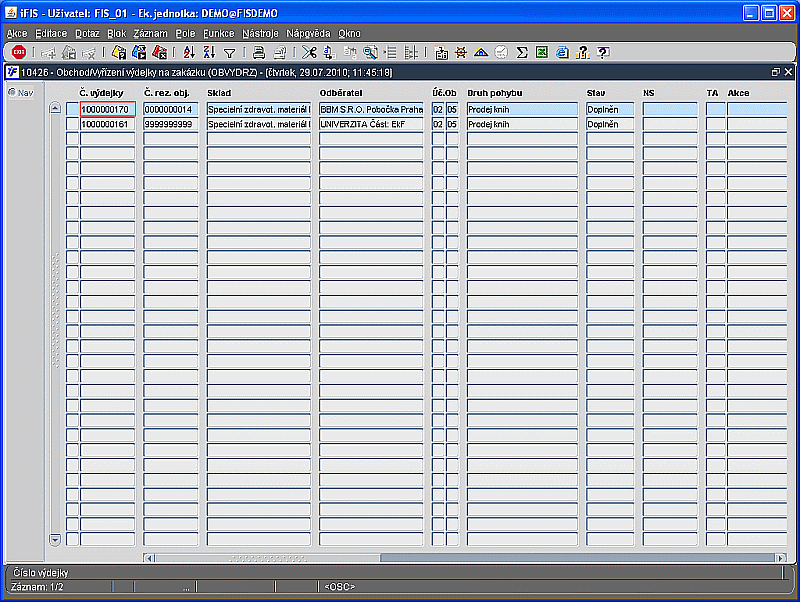Click the brown ship-wheel icon
The height and width of the screenshot is (602, 800).
pyautogui.click(x=461, y=52)
